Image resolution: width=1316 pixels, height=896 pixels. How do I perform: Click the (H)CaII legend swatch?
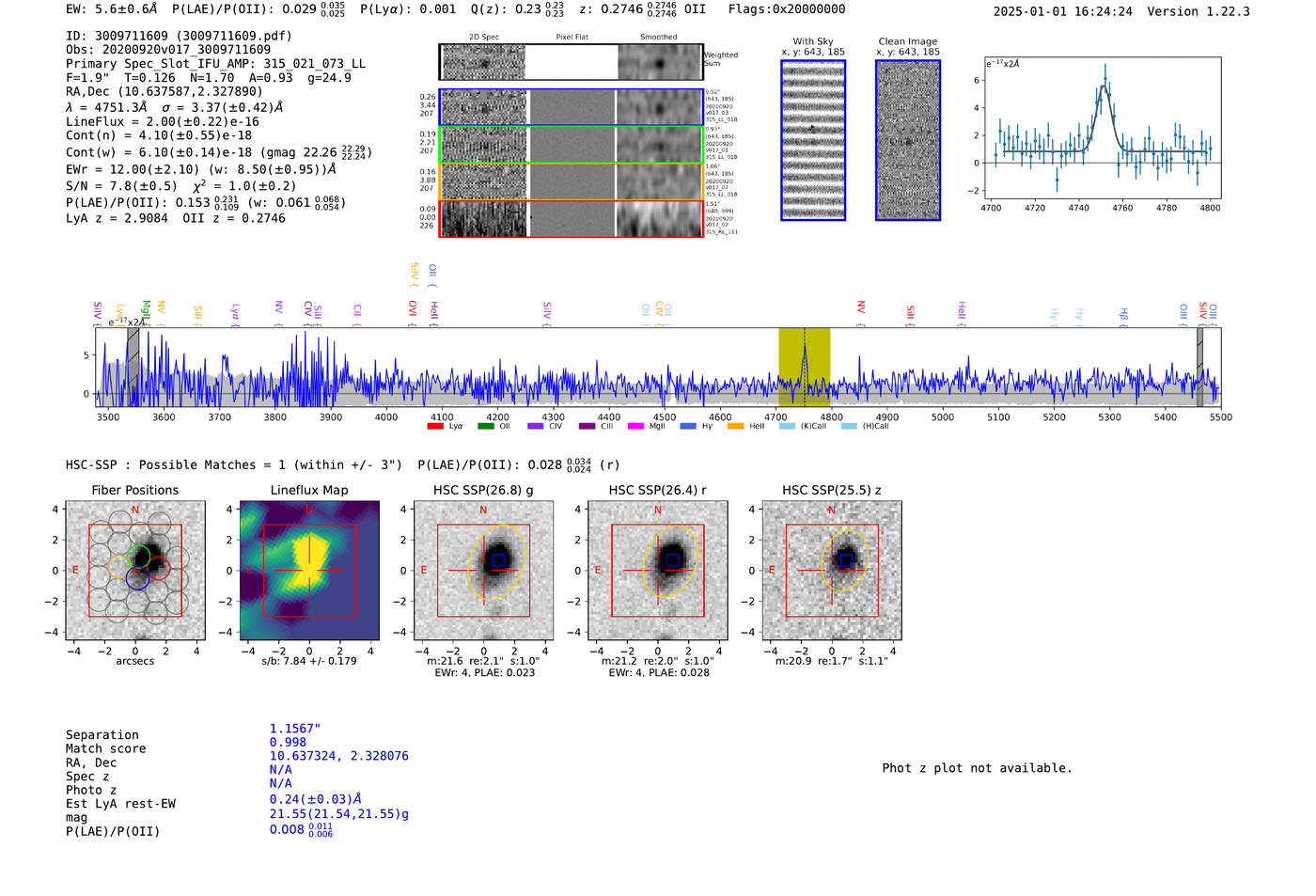point(849,426)
